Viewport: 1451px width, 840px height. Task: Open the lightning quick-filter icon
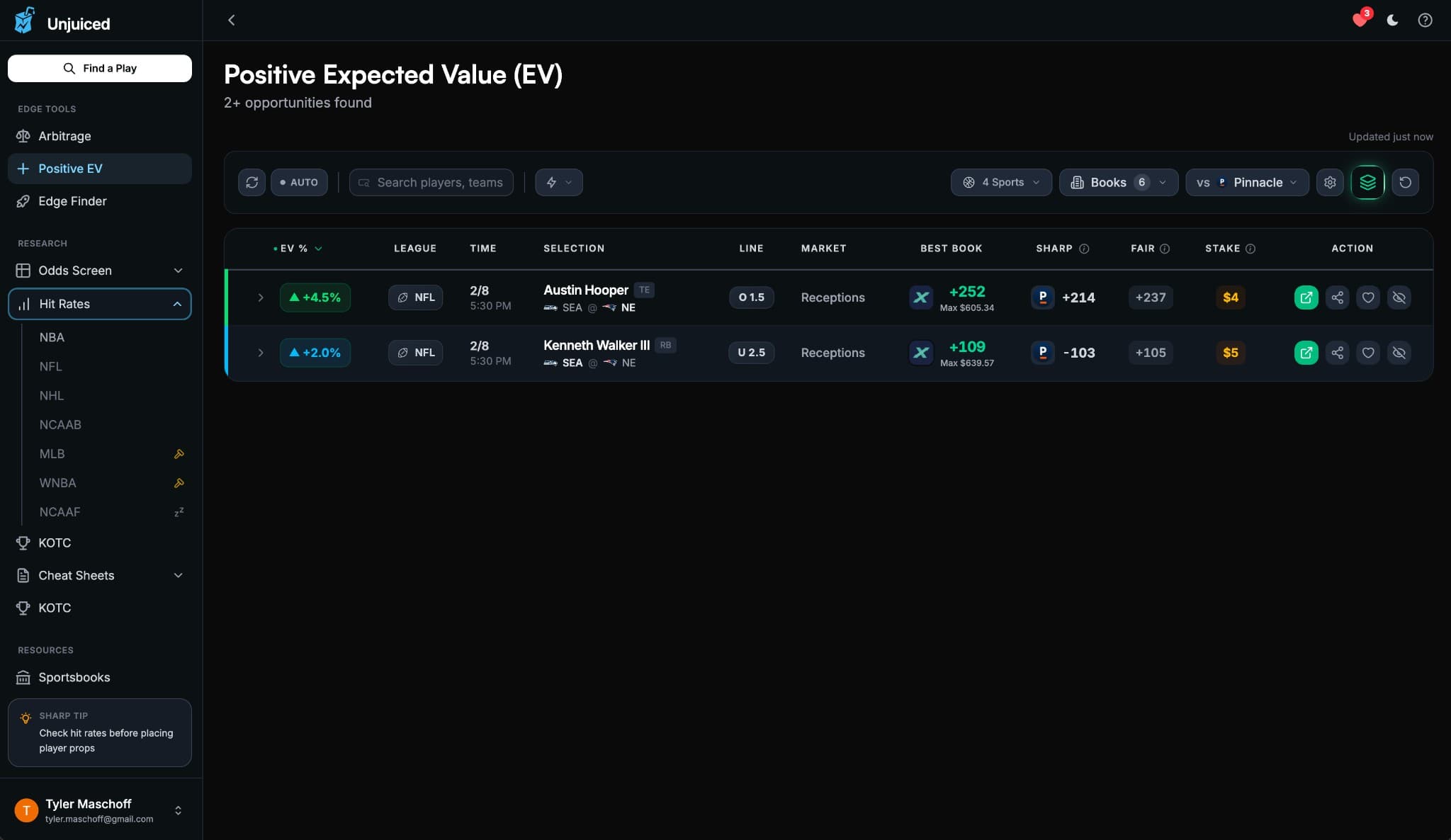click(558, 182)
